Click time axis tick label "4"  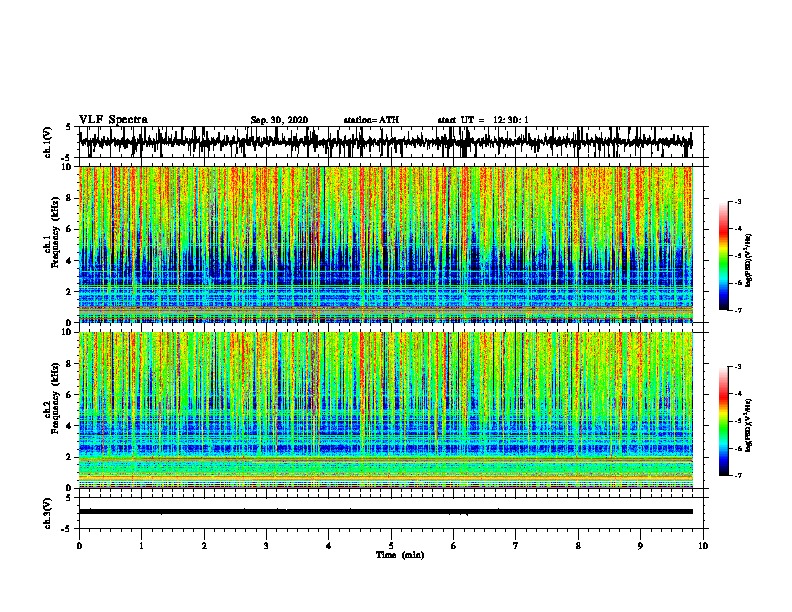click(329, 546)
